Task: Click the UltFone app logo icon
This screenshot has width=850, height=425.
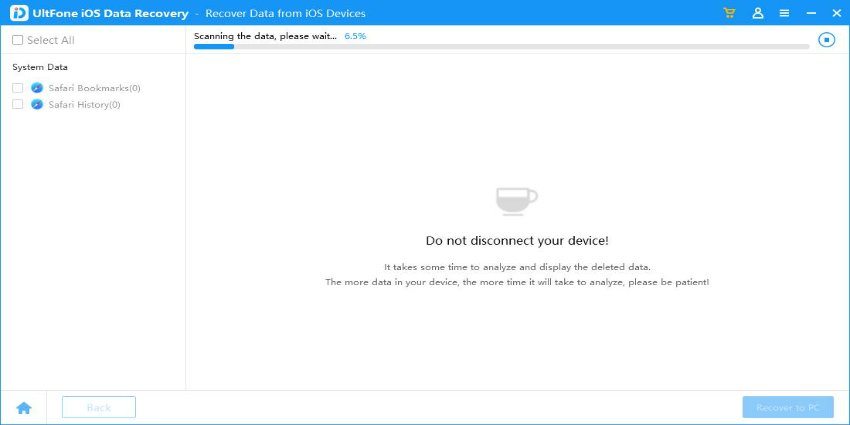Action: (x=19, y=13)
